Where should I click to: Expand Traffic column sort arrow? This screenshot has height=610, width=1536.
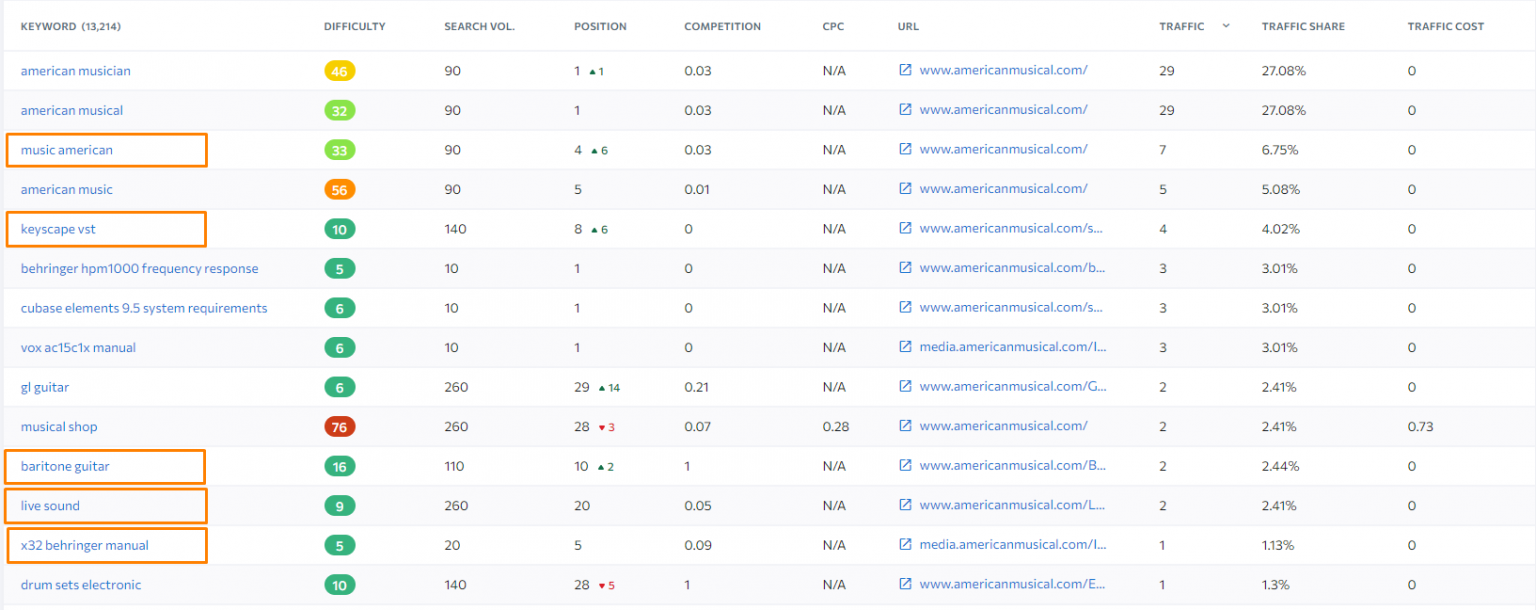click(1226, 26)
